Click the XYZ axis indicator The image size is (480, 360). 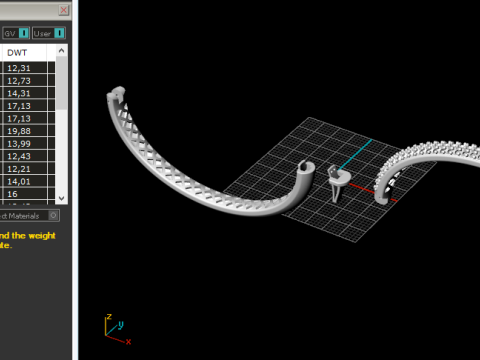pyautogui.click(x=118, y=329)
